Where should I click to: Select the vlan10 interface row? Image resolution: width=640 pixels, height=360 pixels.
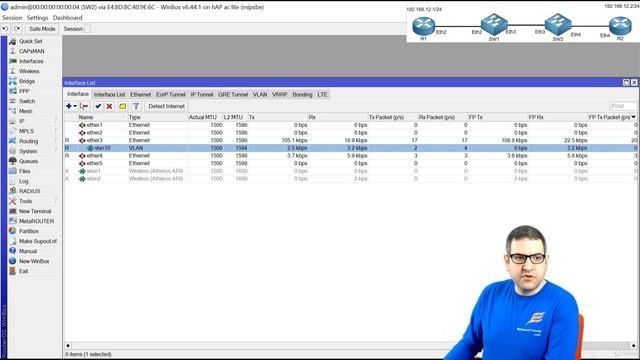[x=351, y=148]
